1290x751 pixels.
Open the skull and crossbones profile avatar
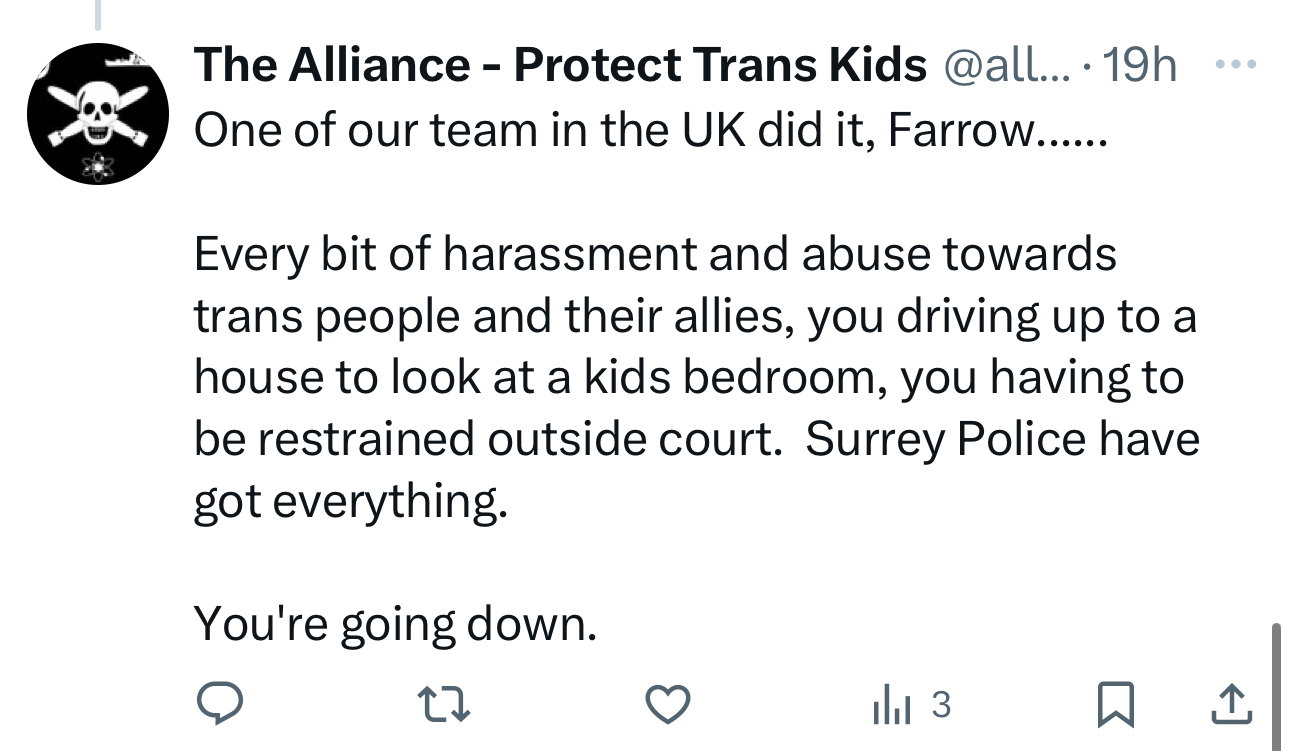click(96, 114)
